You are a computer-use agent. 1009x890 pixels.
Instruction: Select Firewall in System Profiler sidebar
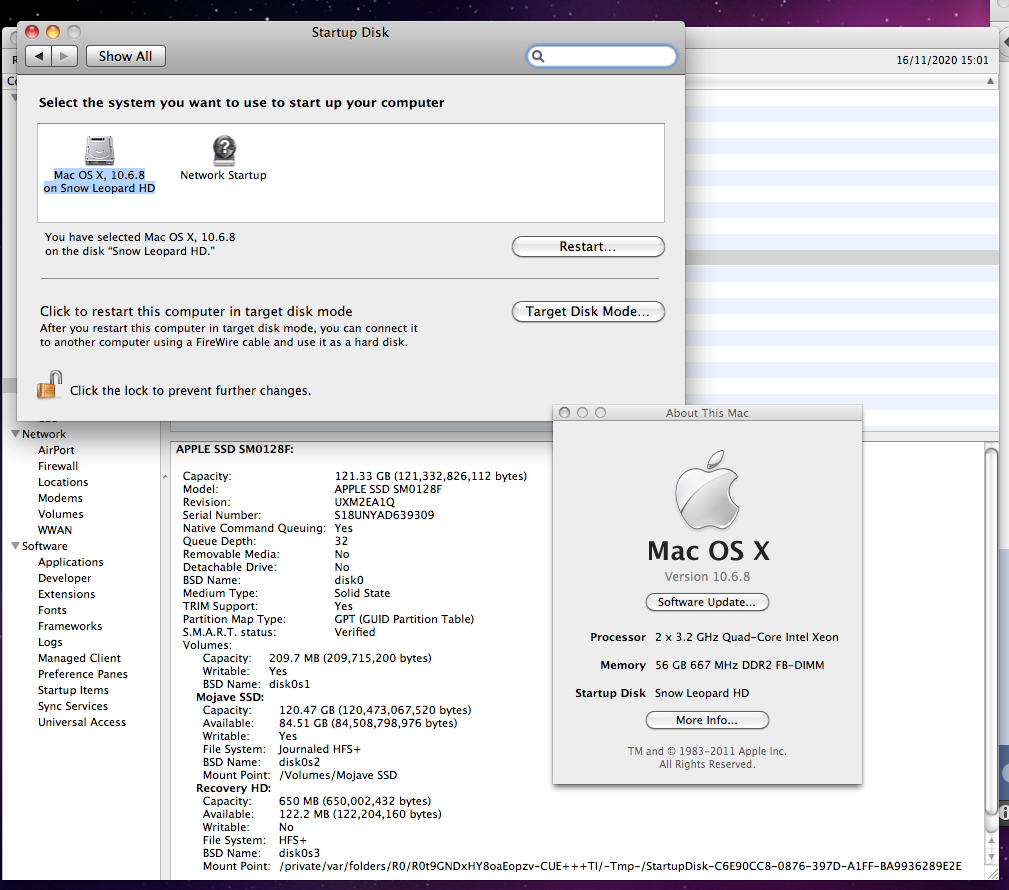pyautogui.click(x=58, y=466)
